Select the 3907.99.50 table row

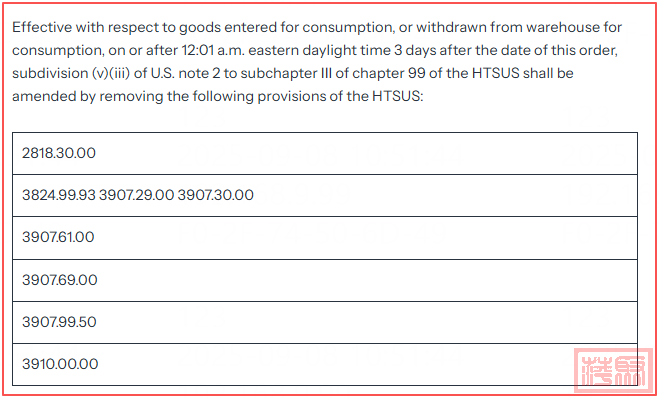(325, 322)
